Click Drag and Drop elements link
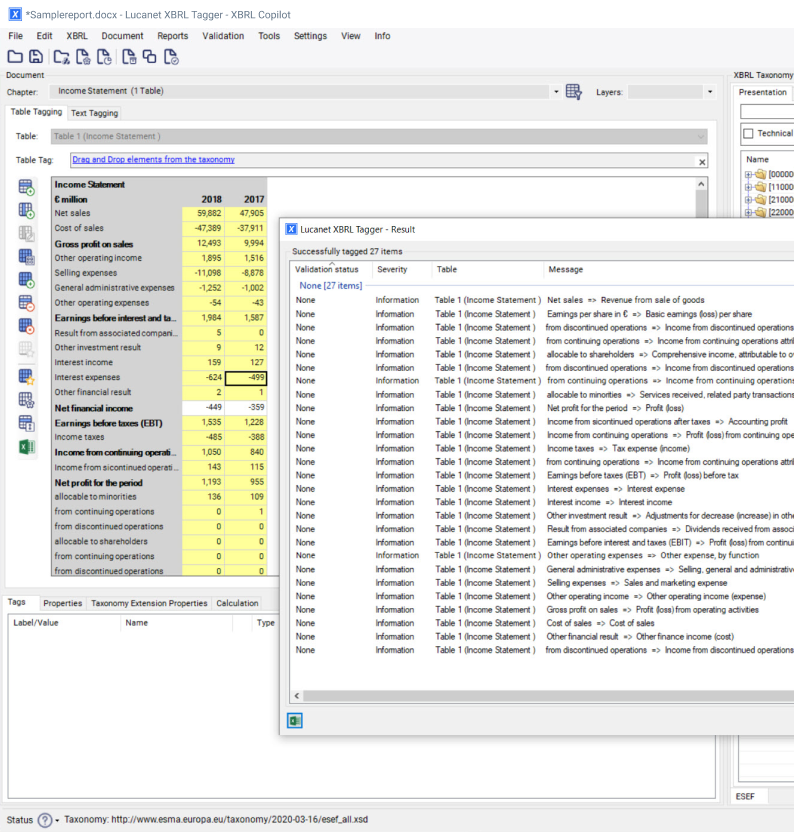Image resolution: width=794 pixels, height=832 pixels. tap(153, 160)
